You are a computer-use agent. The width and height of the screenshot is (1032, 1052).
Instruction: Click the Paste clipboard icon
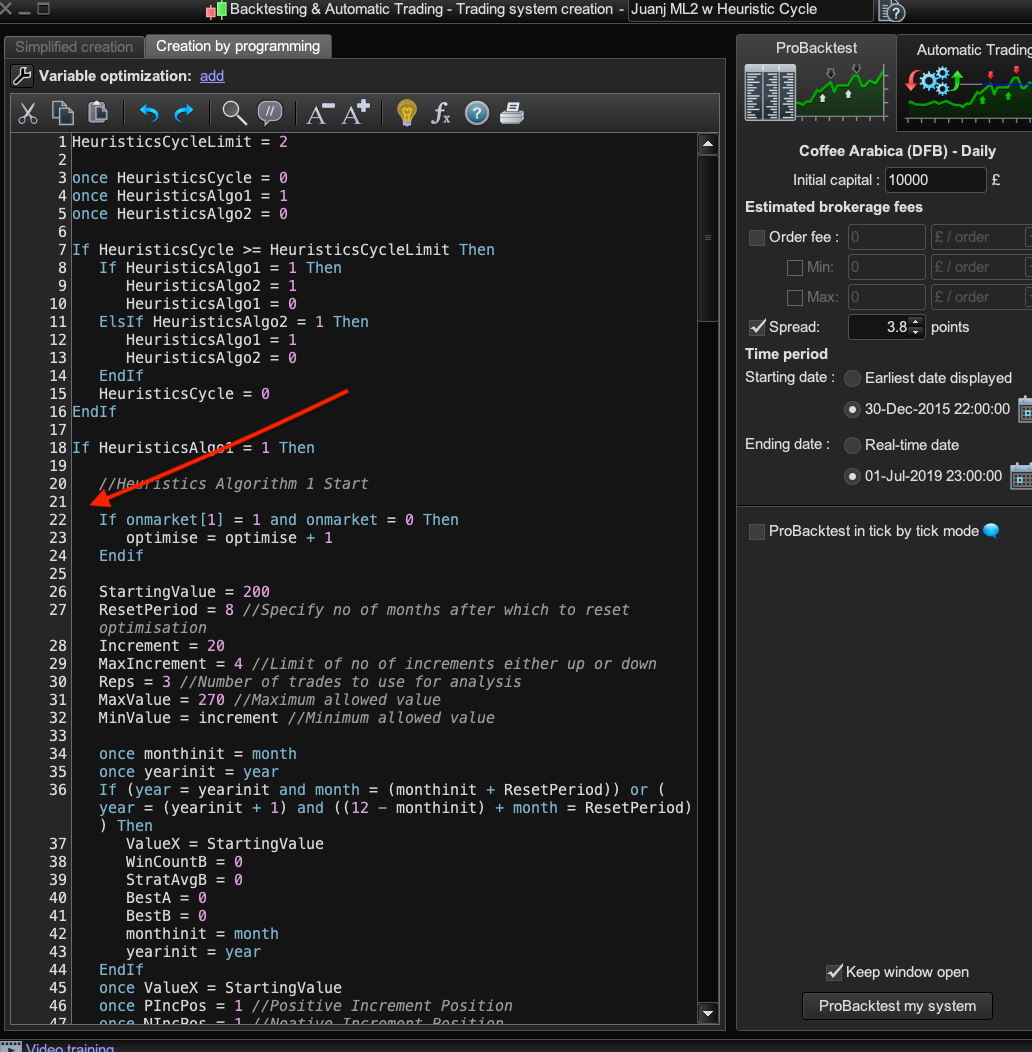[97, 113]
